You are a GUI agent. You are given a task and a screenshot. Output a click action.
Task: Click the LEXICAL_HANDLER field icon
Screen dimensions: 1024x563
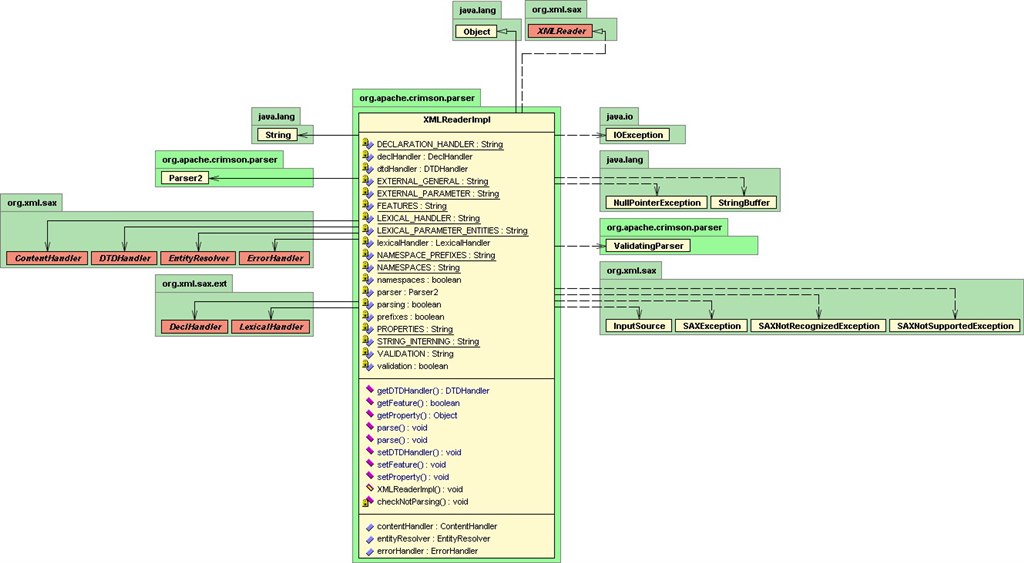(368, 218)
